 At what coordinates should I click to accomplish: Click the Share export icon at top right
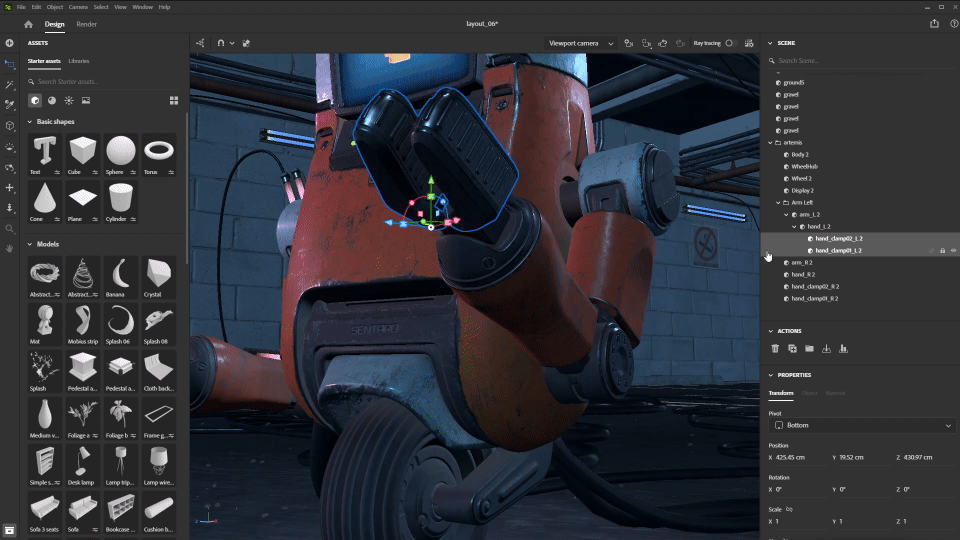click(934, 23)
